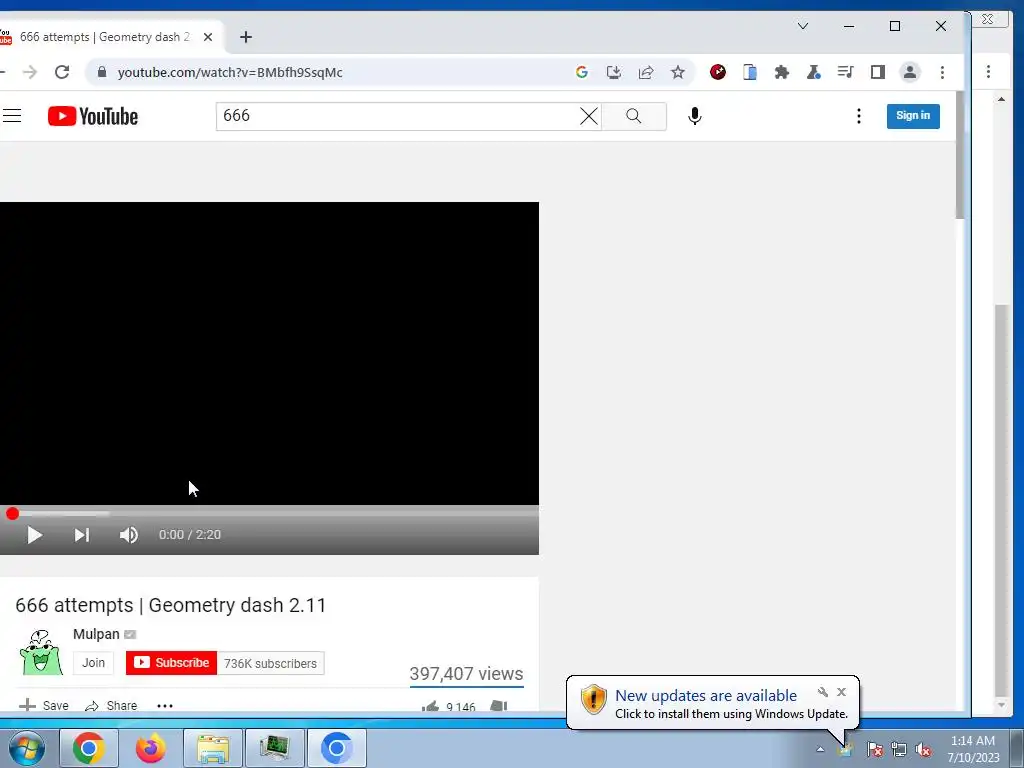1024x768 pixels.
Task: Click the video progress bar scrubber
Action: 12,514
